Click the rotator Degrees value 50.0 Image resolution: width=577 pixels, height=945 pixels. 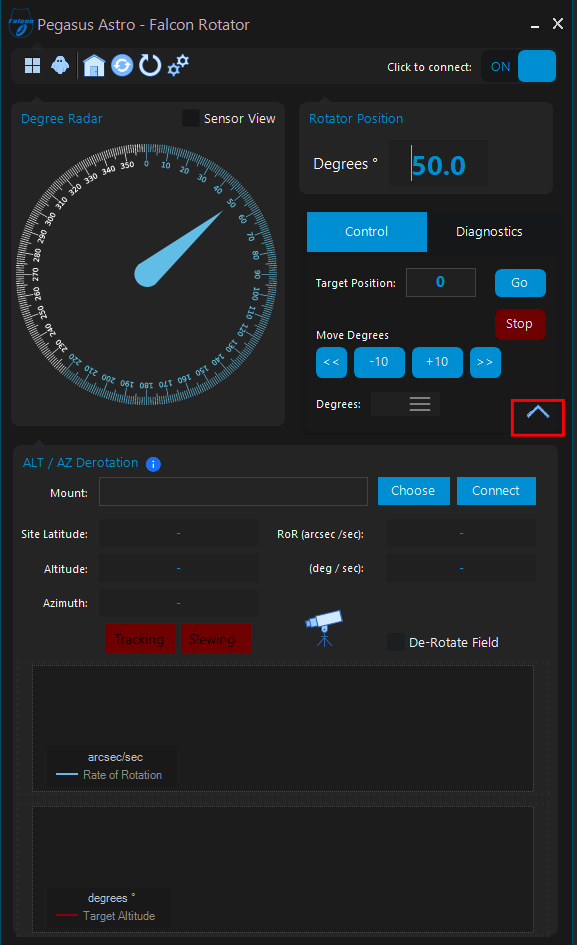click(438, 163)
